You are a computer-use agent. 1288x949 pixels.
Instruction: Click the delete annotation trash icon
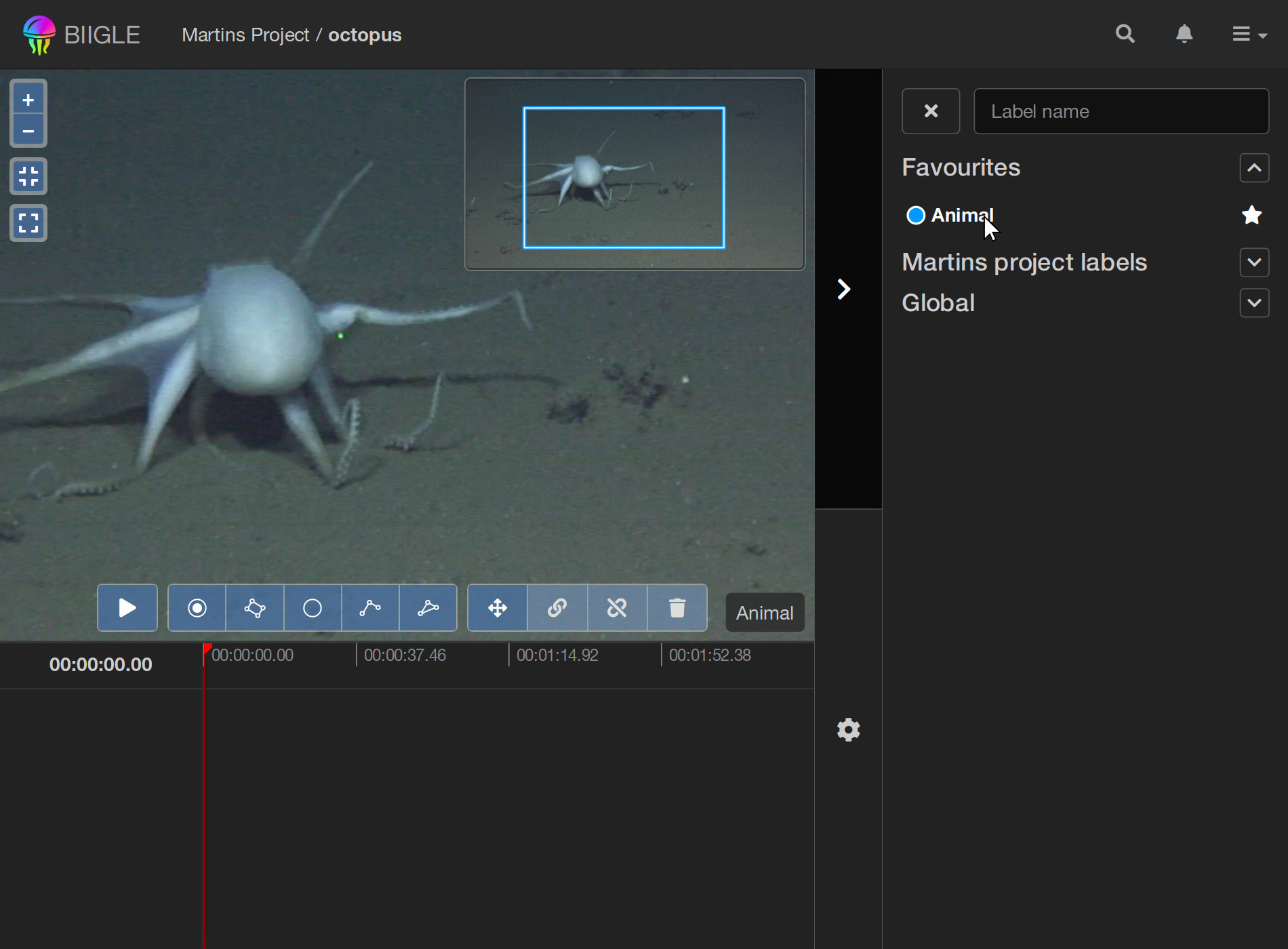677,608
